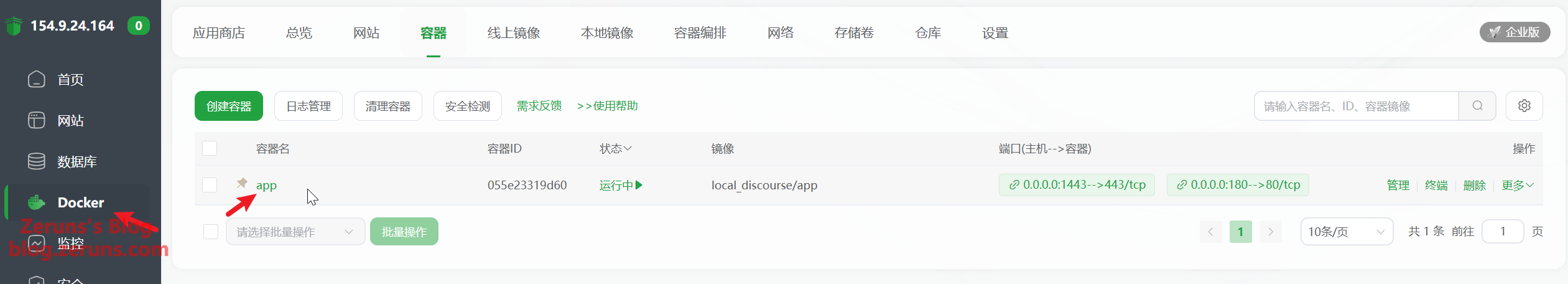Image resolution: width=1568 pixels, height=284 pixels.
Task: Switch to the 本地镜像 tab
Action: (606, 33)
